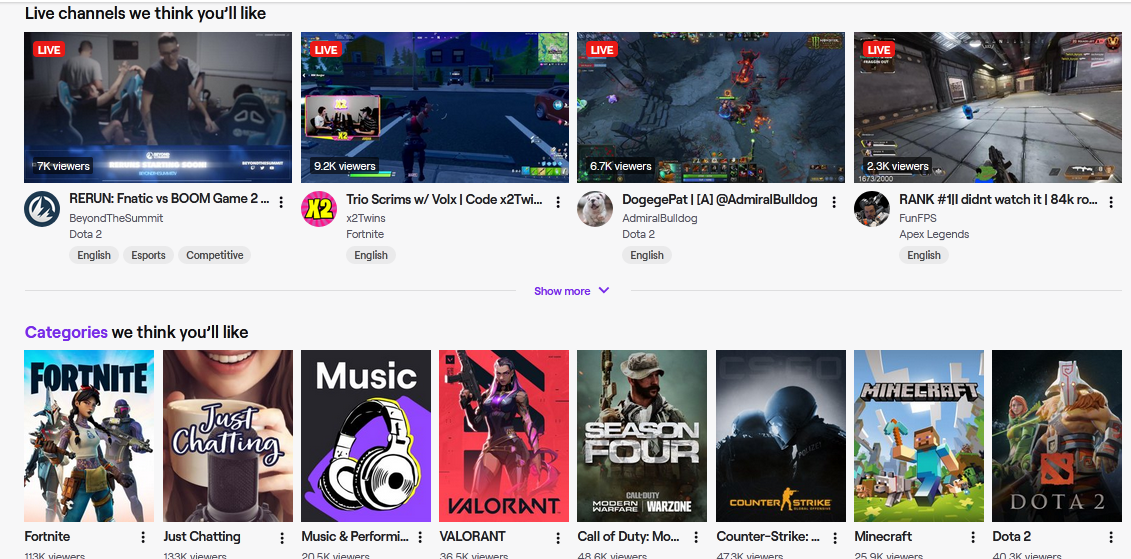Open the Just Chatting category cover art
Image resolution: width=1131 pixels, height=559 pixels.
click(x=228, y=436)
